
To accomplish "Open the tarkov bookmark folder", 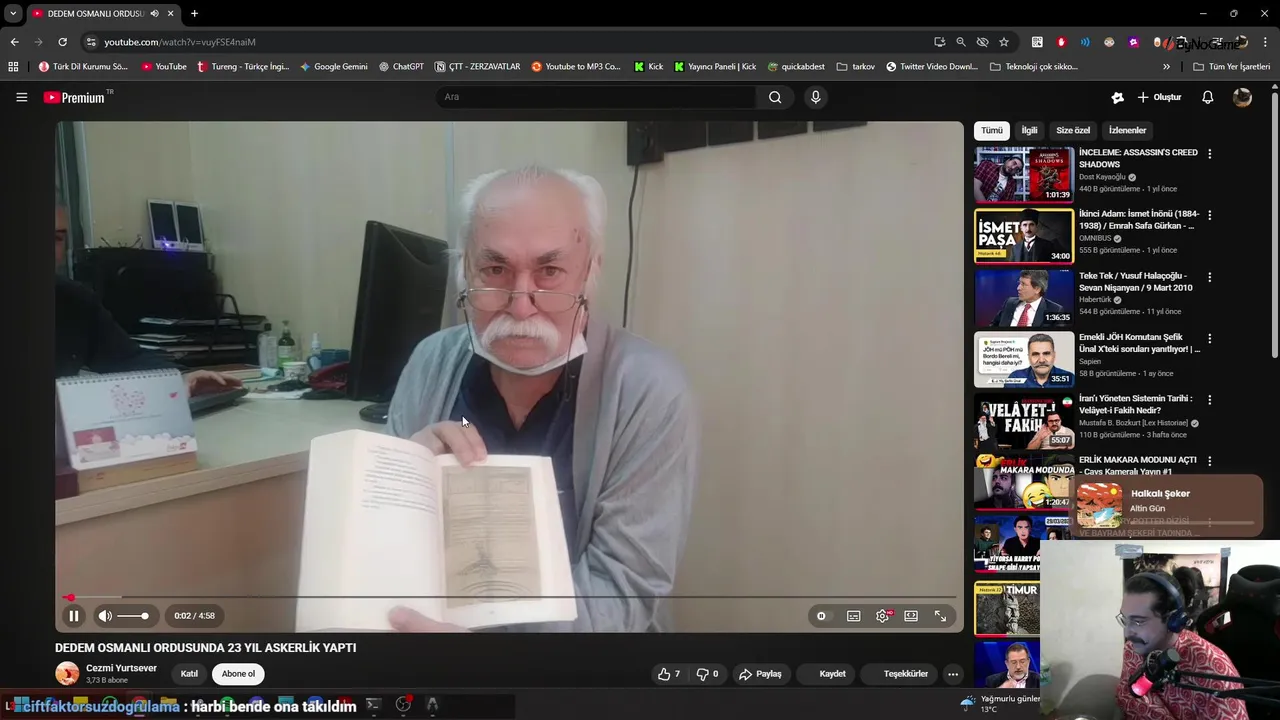I will point(856,67).
